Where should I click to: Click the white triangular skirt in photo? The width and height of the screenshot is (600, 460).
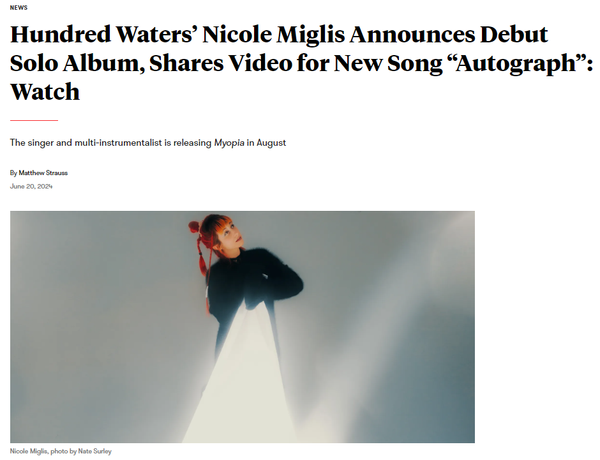(x=241, y=379)
